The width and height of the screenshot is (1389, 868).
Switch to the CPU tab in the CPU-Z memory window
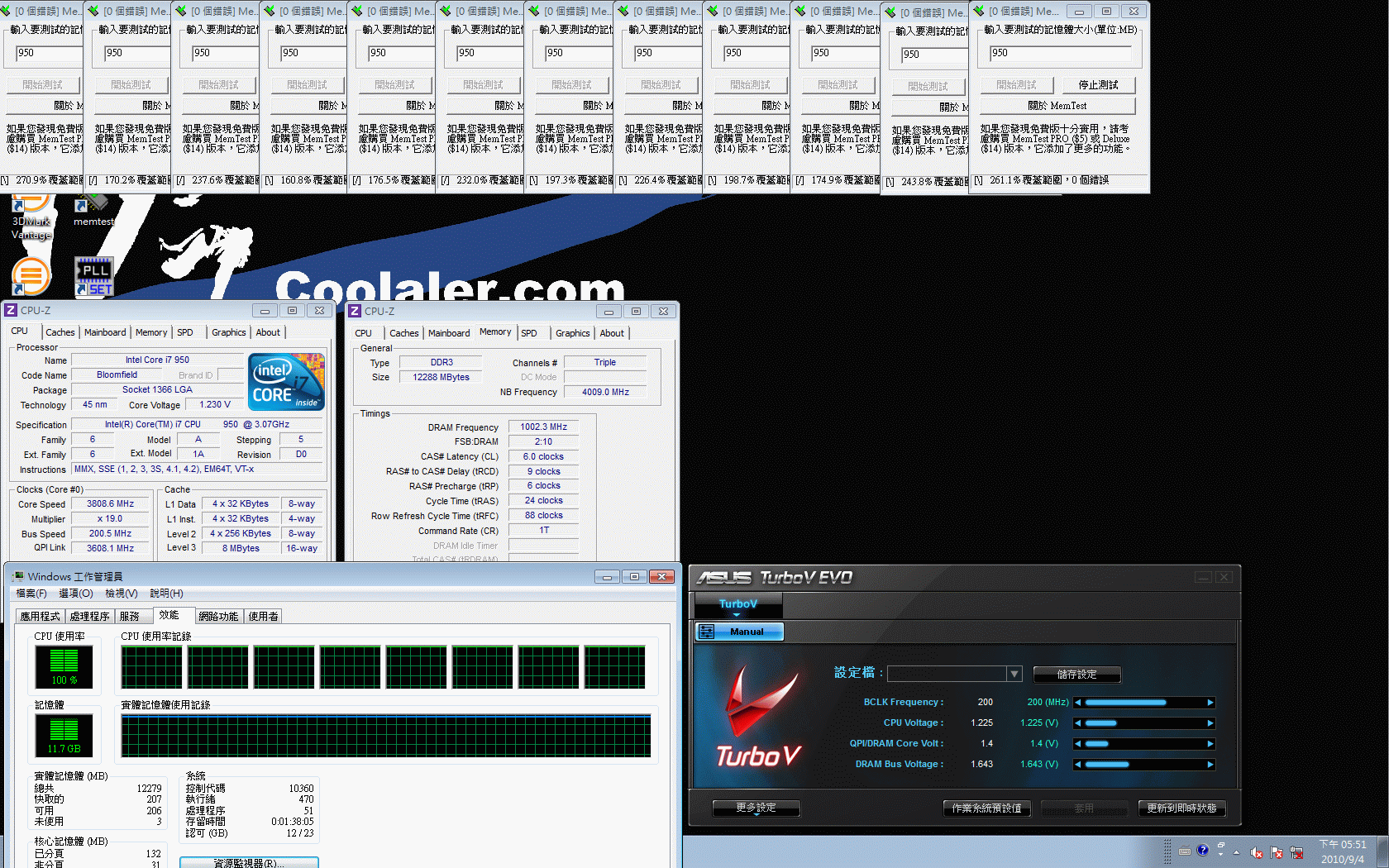(x=363, y=333)
